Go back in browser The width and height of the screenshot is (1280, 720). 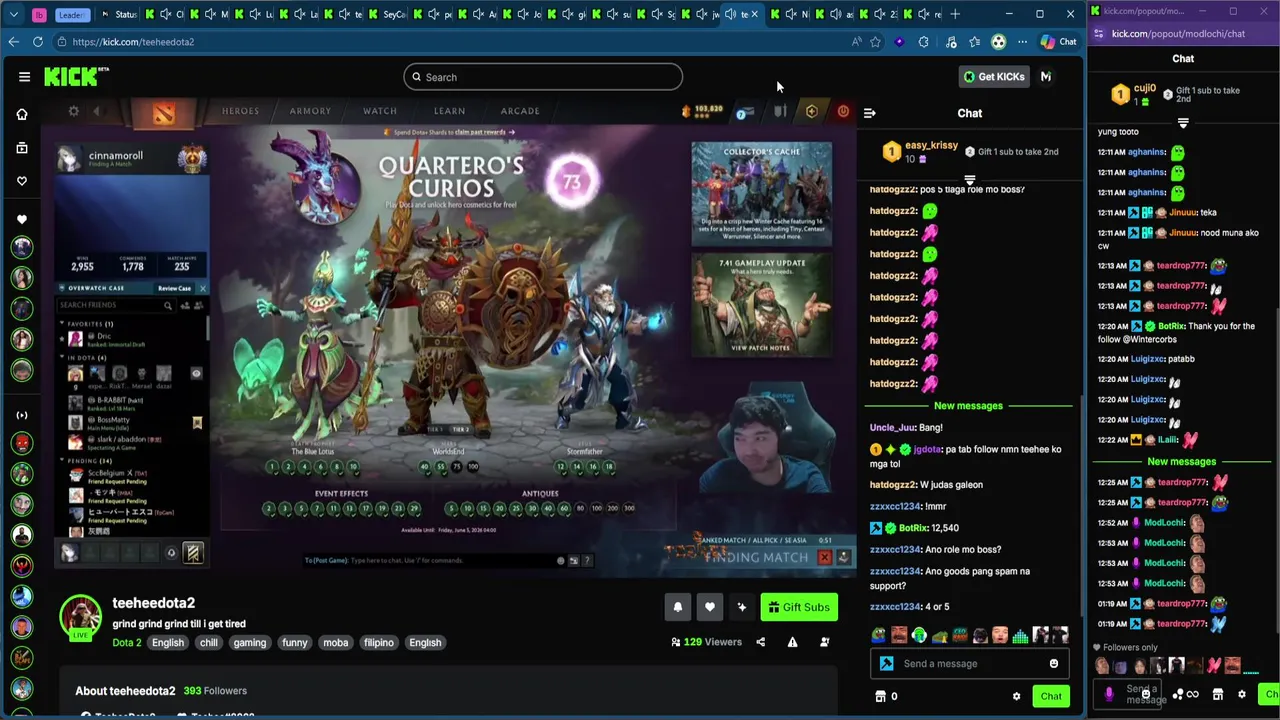(x=13, y=42)
